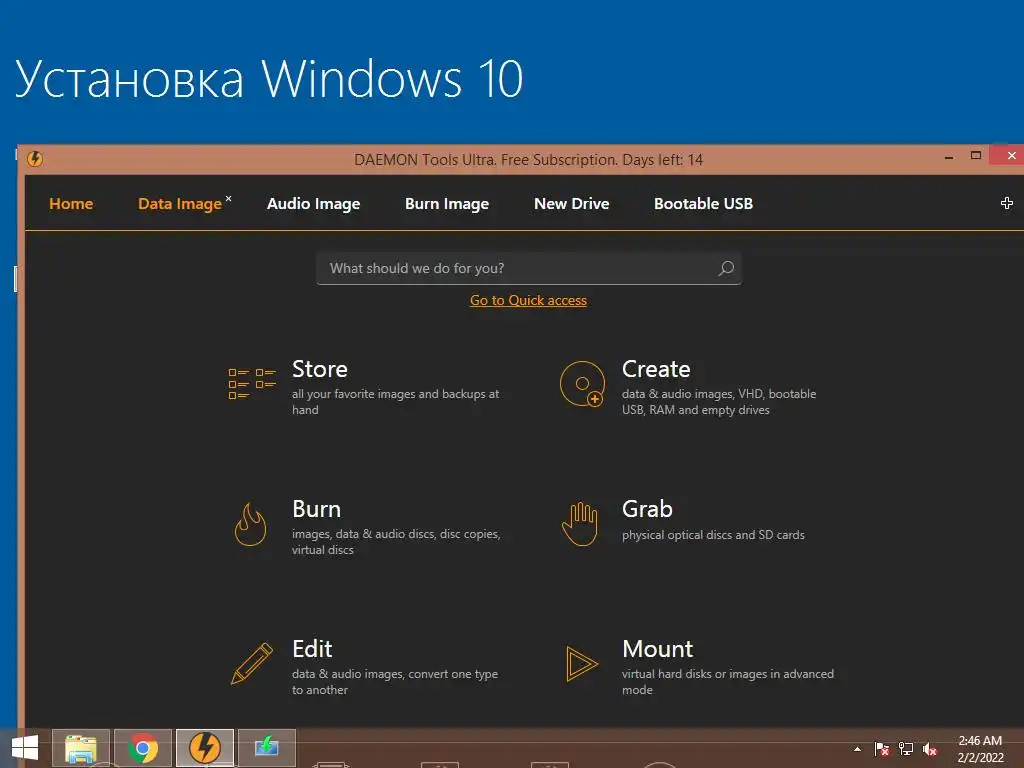1024x768 pixels.
Task: Switch to DAEMON Tools taskbar button
Action: coord(205,748)
